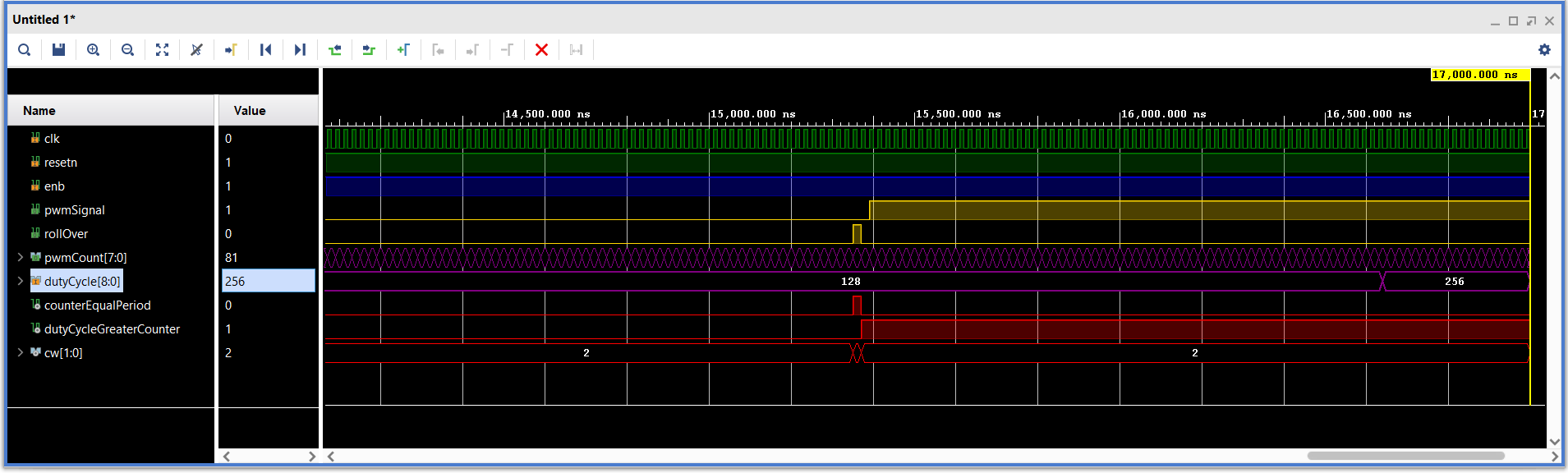The height and width of the screenshot is (473, 1568).
Task: Click the dutyCycle value 256 cell
Action: (x=269, y=282)
